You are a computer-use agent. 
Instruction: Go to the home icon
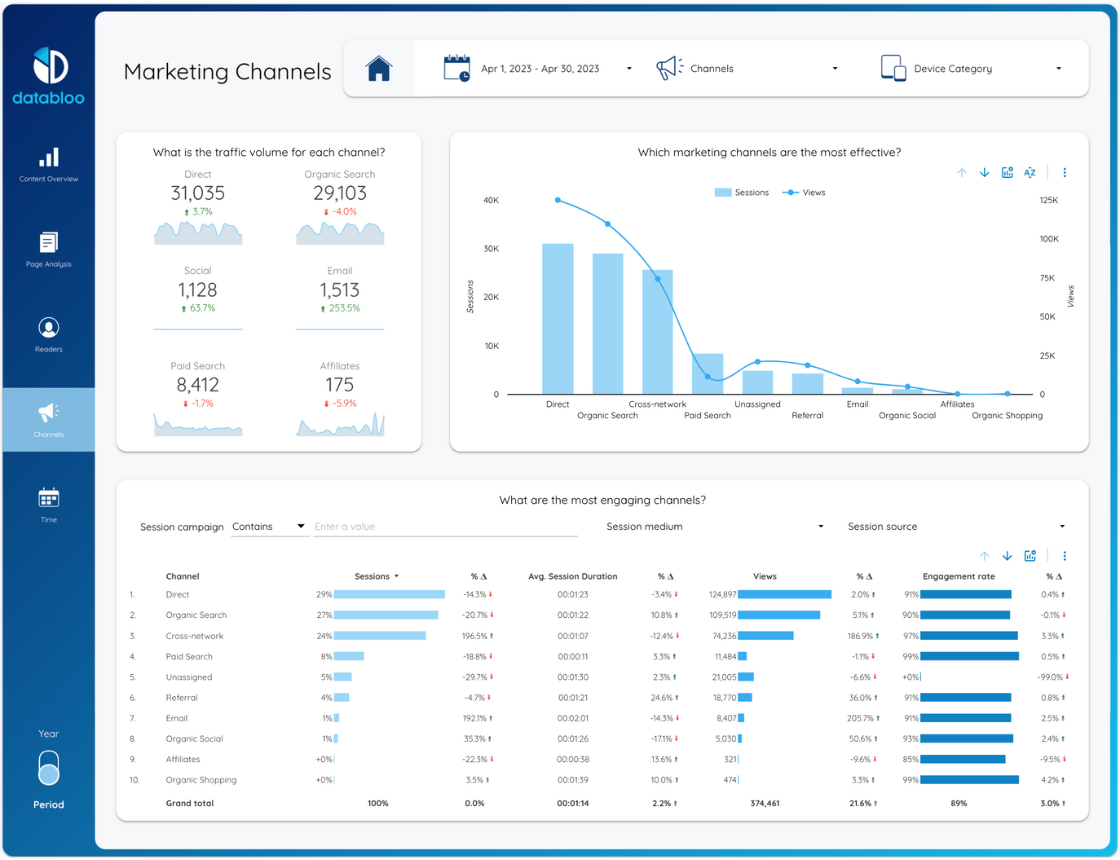(x=379, y=69)
